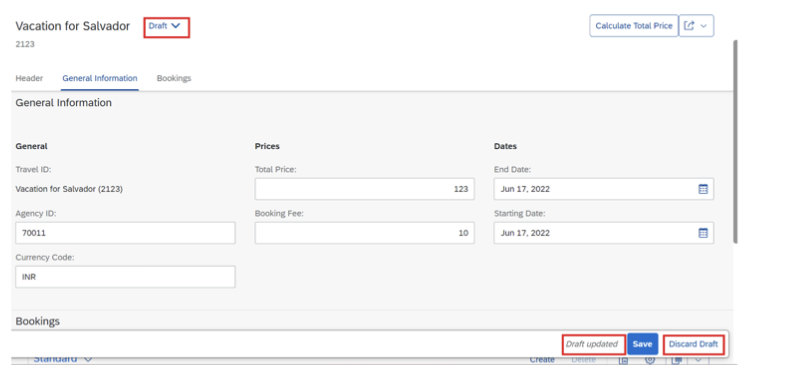796x376 pixels.
Task: Click Discard Draft button
Action: (693, 344)
